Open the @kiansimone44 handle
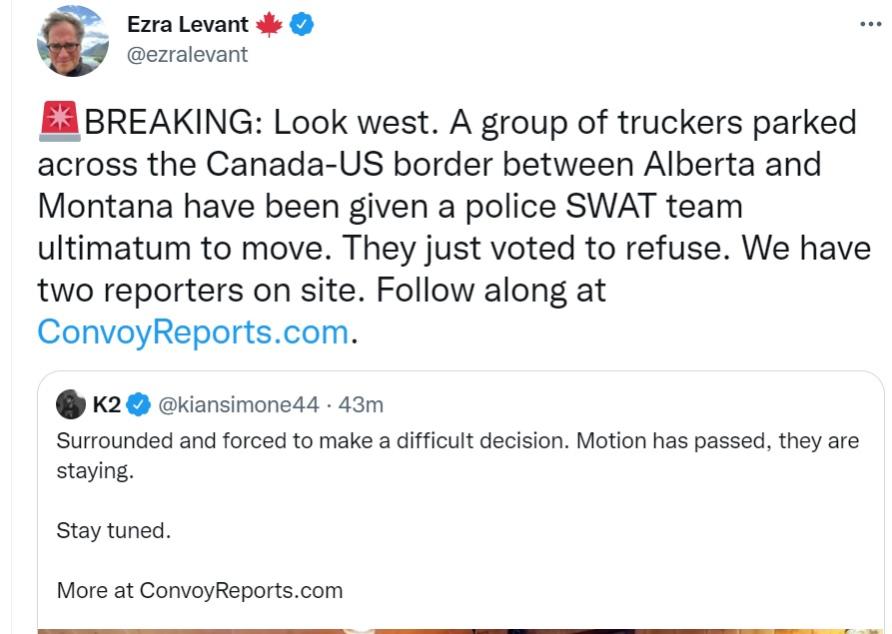Screen dimensions: 892x634 pos(239,404)
